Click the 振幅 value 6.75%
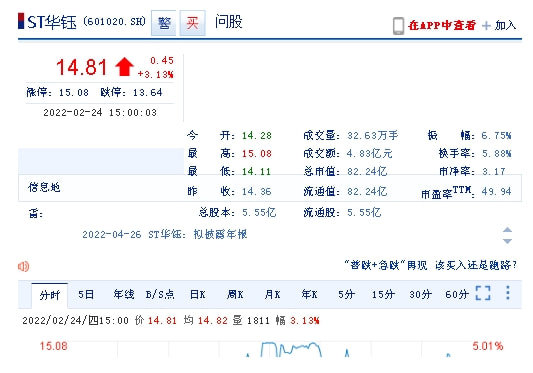The height and width of the screenshot is (373, 533). (x=496, y=136)
